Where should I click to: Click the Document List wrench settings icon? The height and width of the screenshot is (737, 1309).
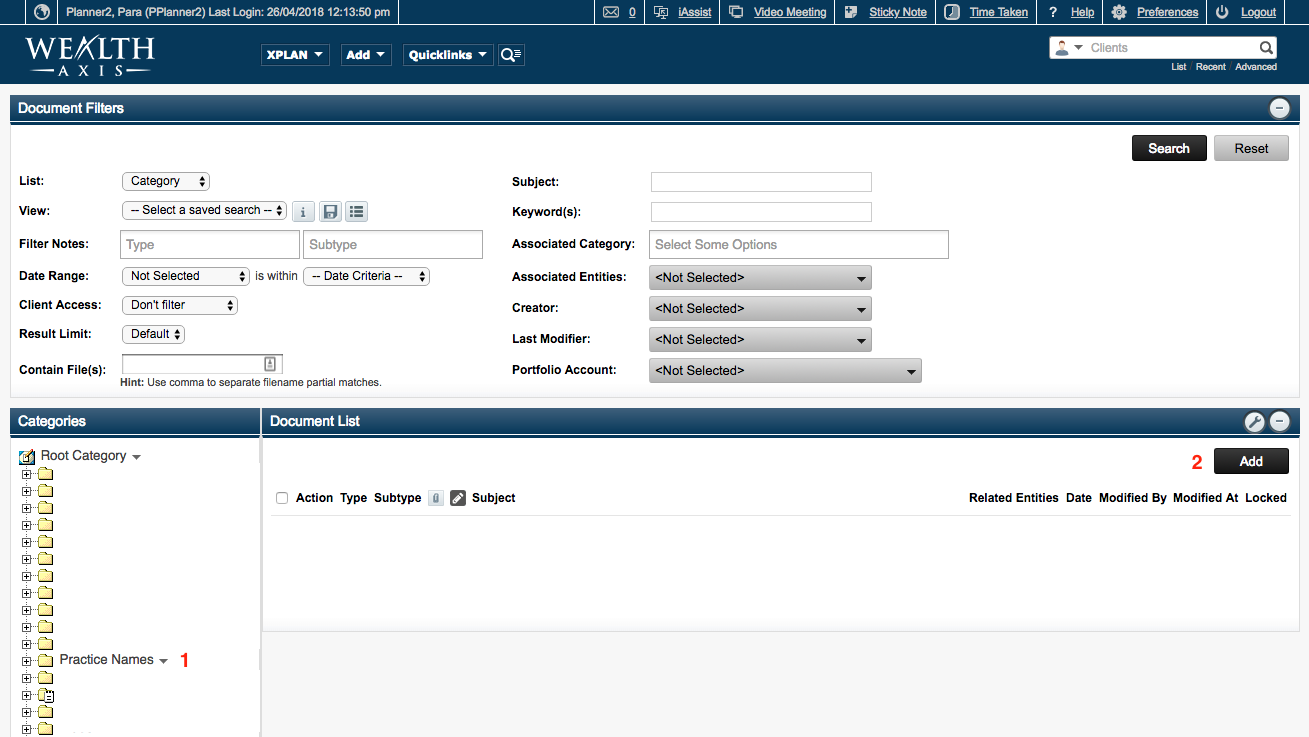[x=1254, y=422]
